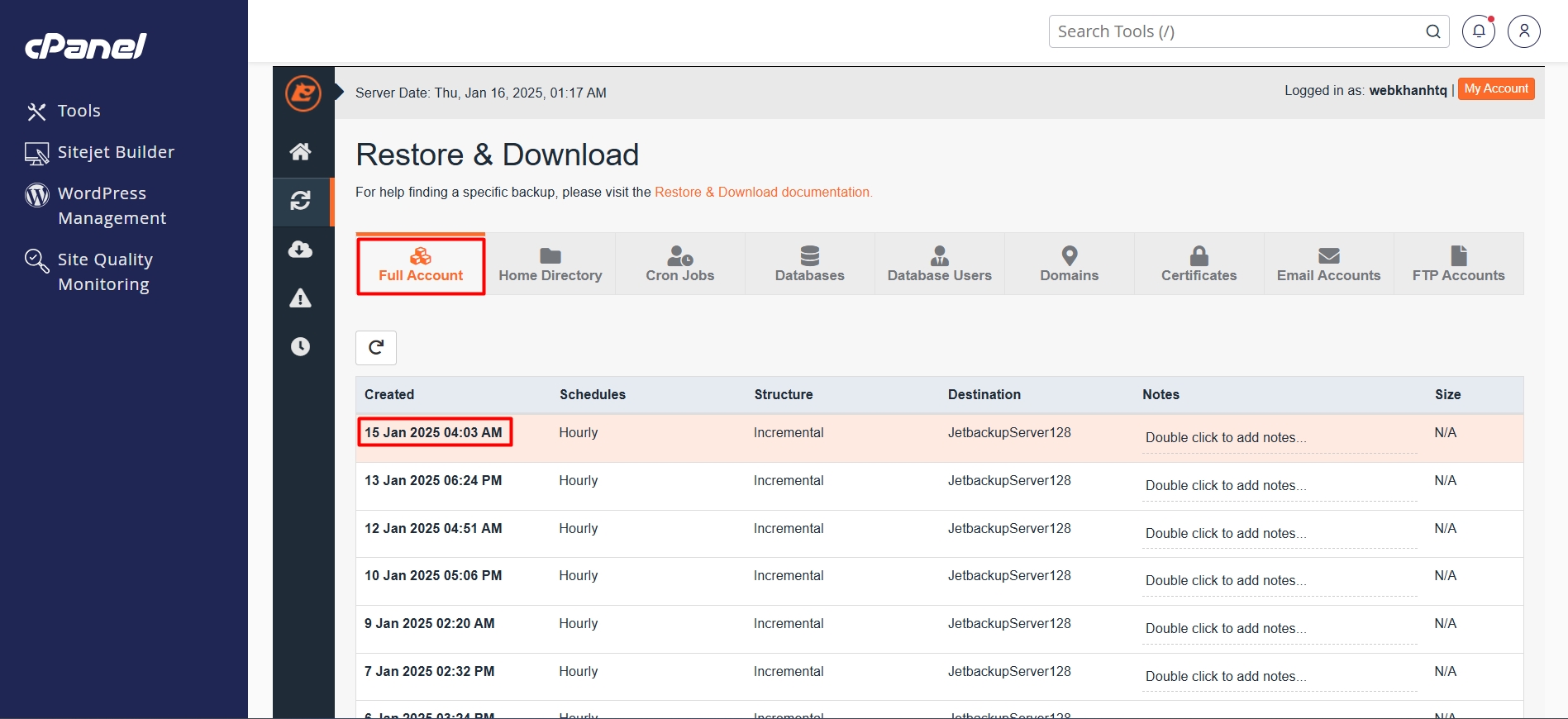Open the warning alerts icon in sidebar
This screenshot has height=719, width=1568.
click(300, 298)
